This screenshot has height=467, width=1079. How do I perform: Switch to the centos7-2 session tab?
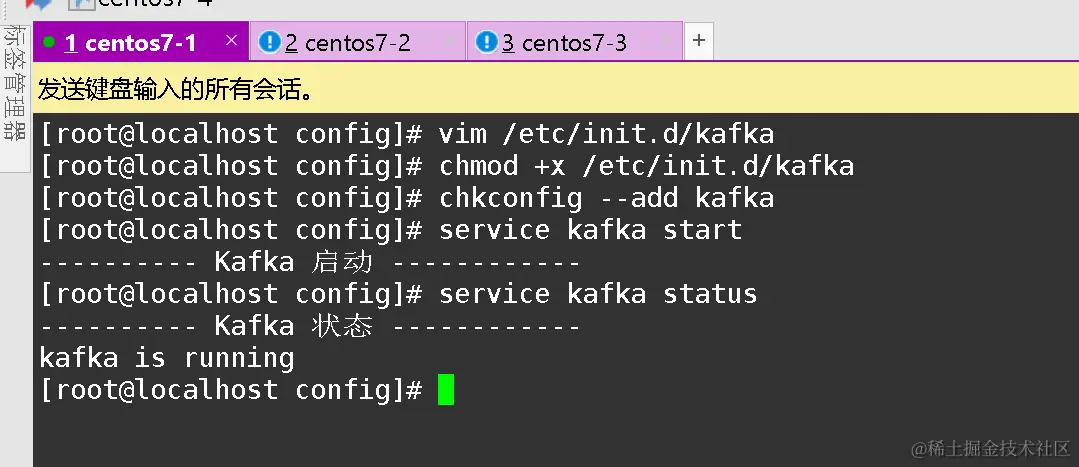pyautogui.click(x=357, y=42)
